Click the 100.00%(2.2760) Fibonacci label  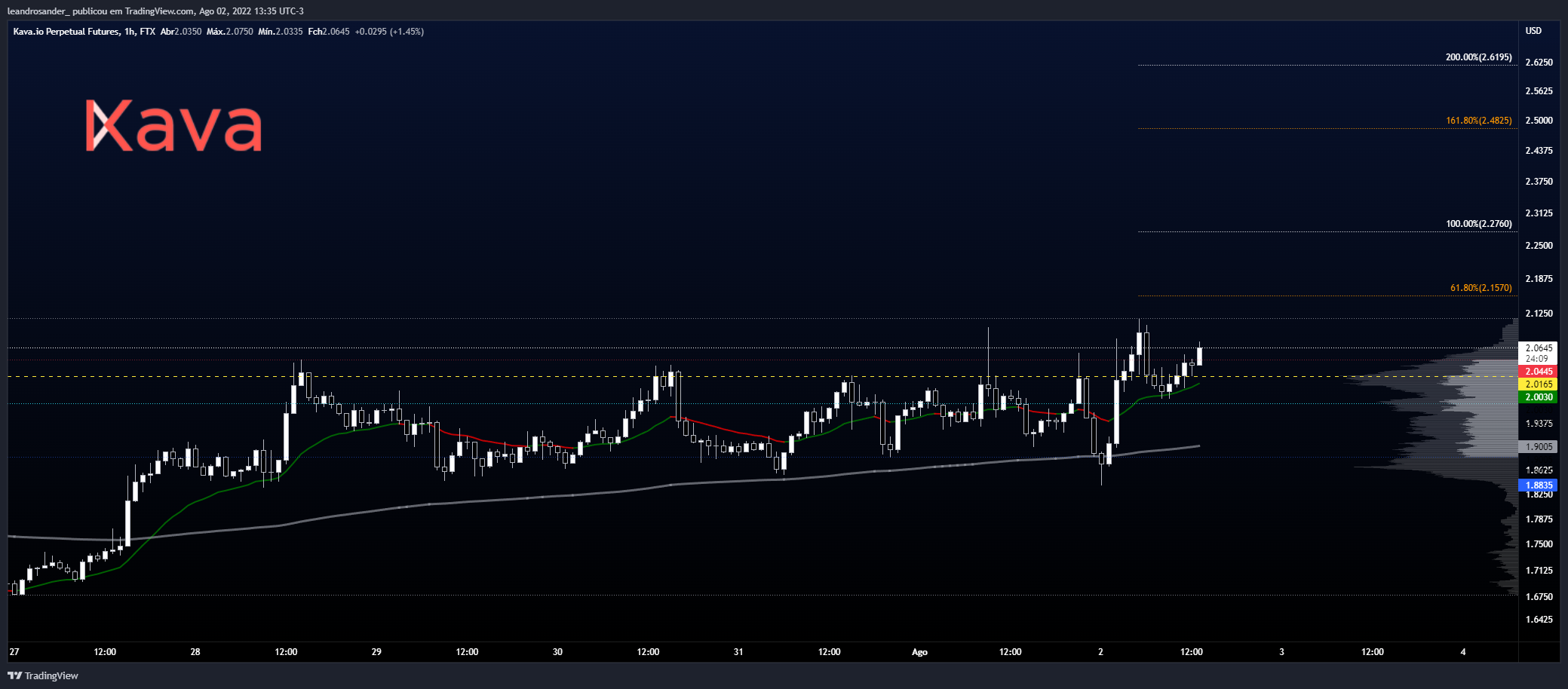pyautogui.click(x=1478, y=224)
